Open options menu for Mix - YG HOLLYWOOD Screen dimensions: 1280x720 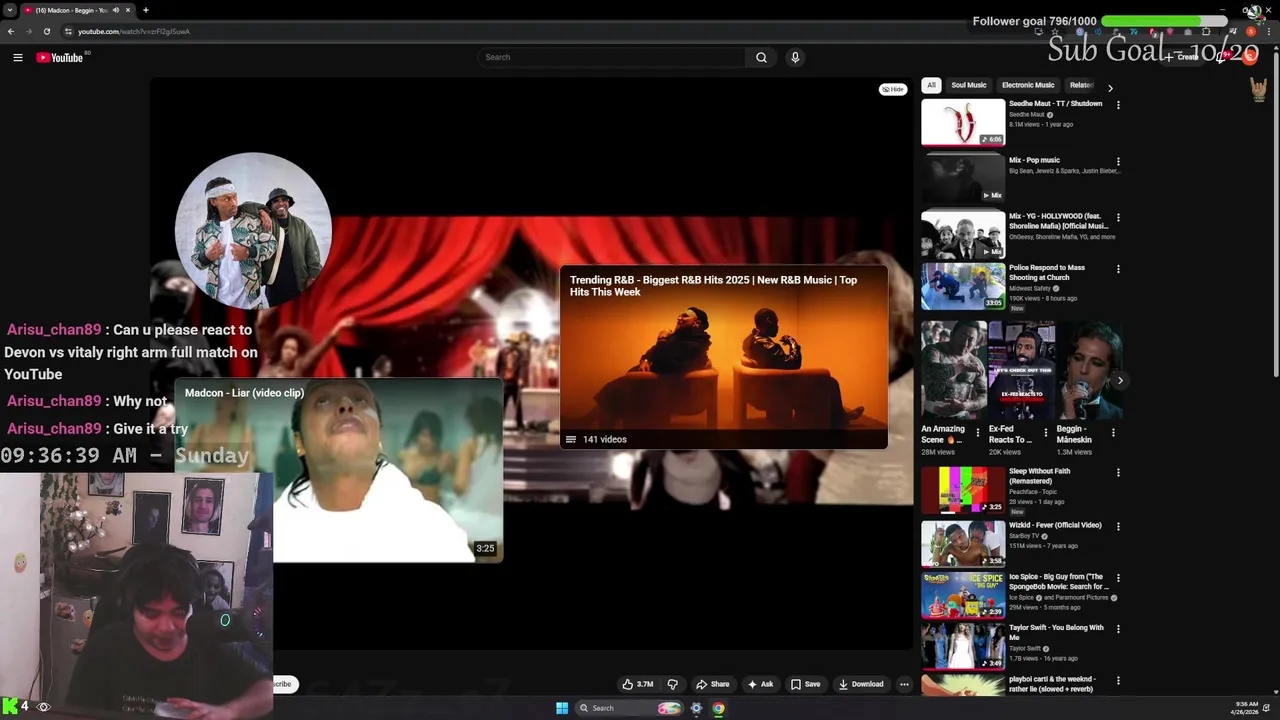coord(1118,217)
